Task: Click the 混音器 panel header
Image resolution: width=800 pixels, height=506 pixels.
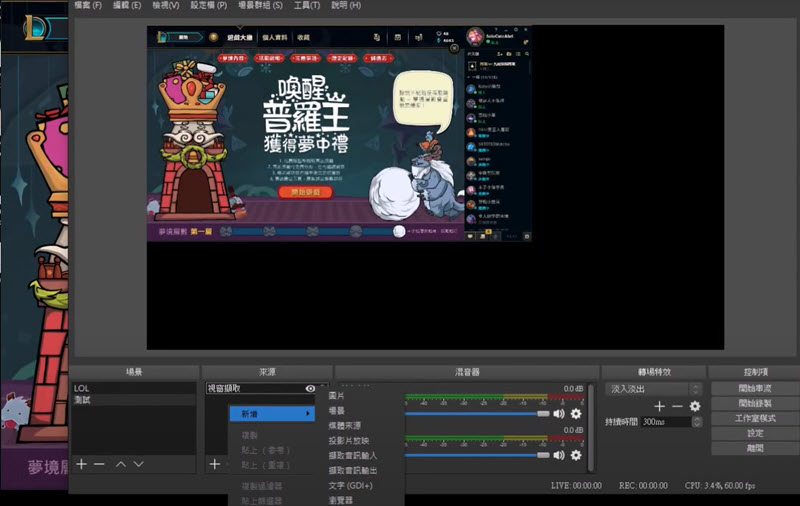Action: tap(467, 372)
